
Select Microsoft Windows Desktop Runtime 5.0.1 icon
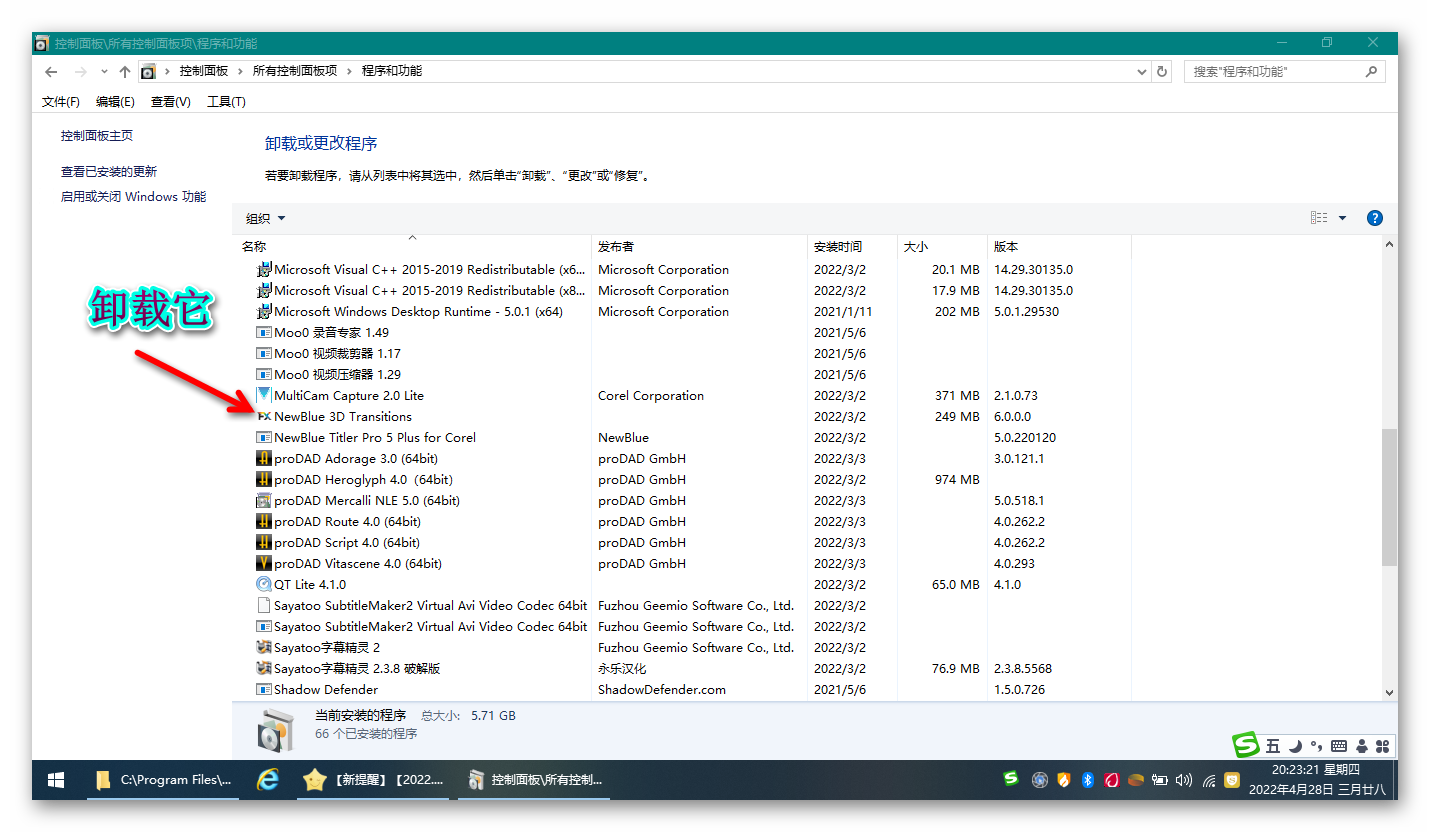[x=264, y=312]
